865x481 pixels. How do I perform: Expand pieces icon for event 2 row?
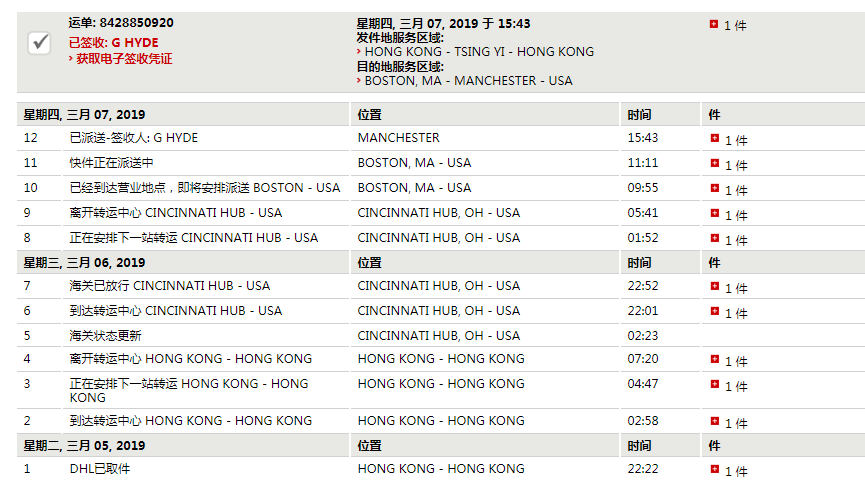pyautogui.click(x=714, y=421)
